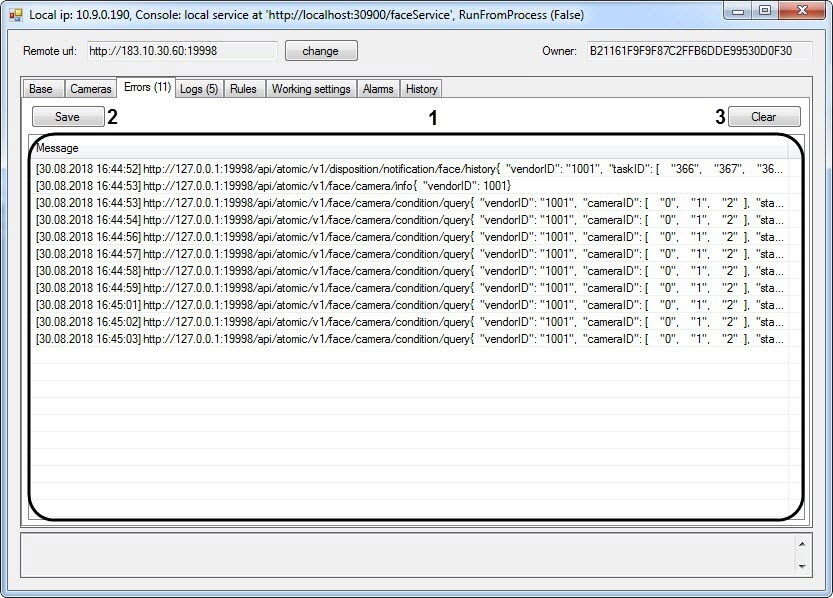Click the bottom text box scroll down arrow
Screen dimensions: 833x598
[x=802, y=567]
